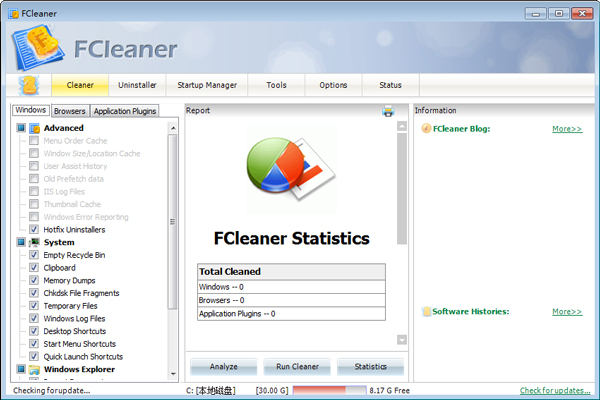Click report scroll up arrow
Screen dimensions: 600x400
[x=402, y=126]
